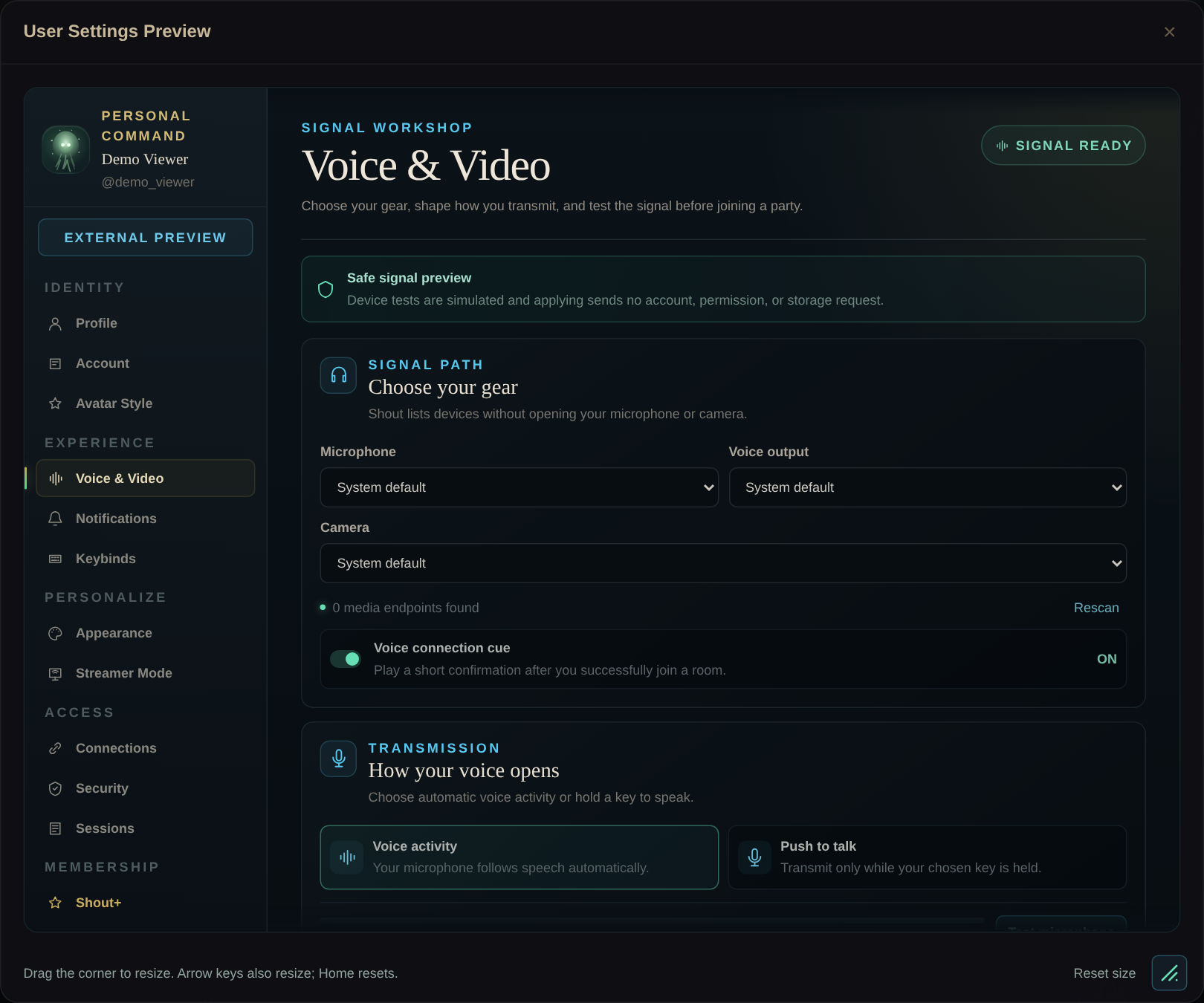Open Streamer Mode settings label
1204x1003 pixels.
(124, 673)
